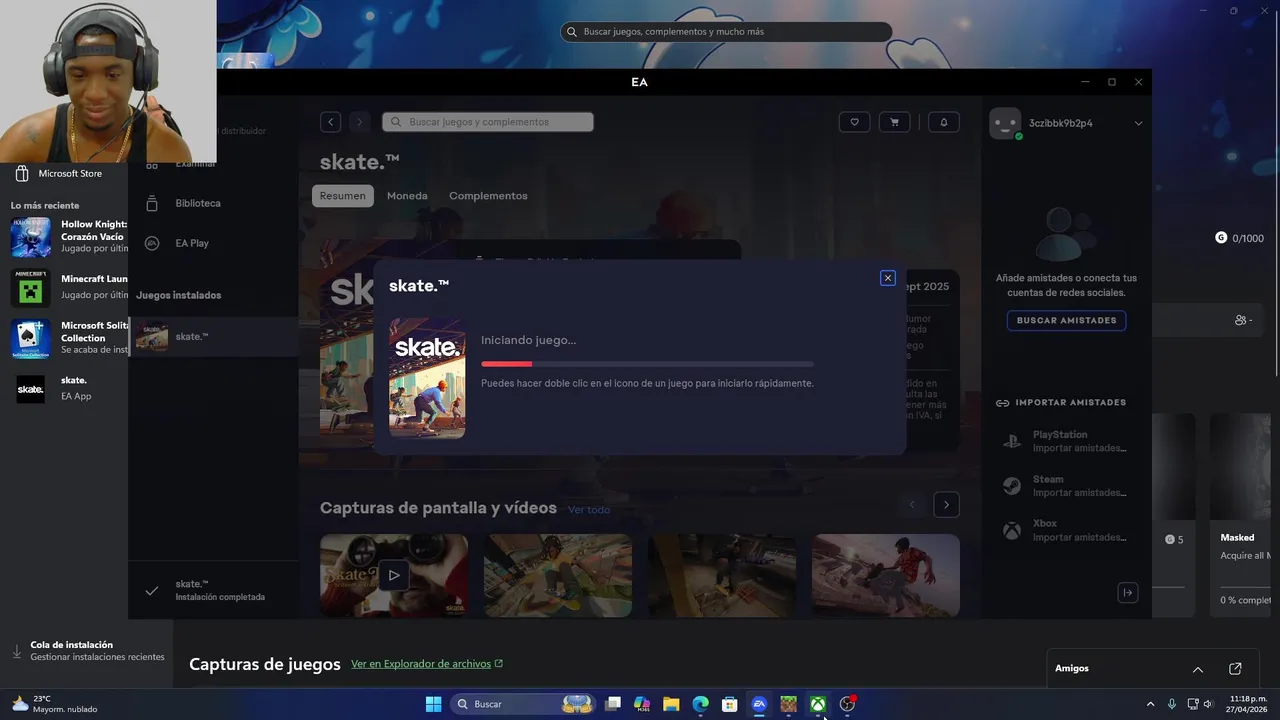1280x720 pixels.
Task: Switch to the Complementos tab
Action: point(488,196)
